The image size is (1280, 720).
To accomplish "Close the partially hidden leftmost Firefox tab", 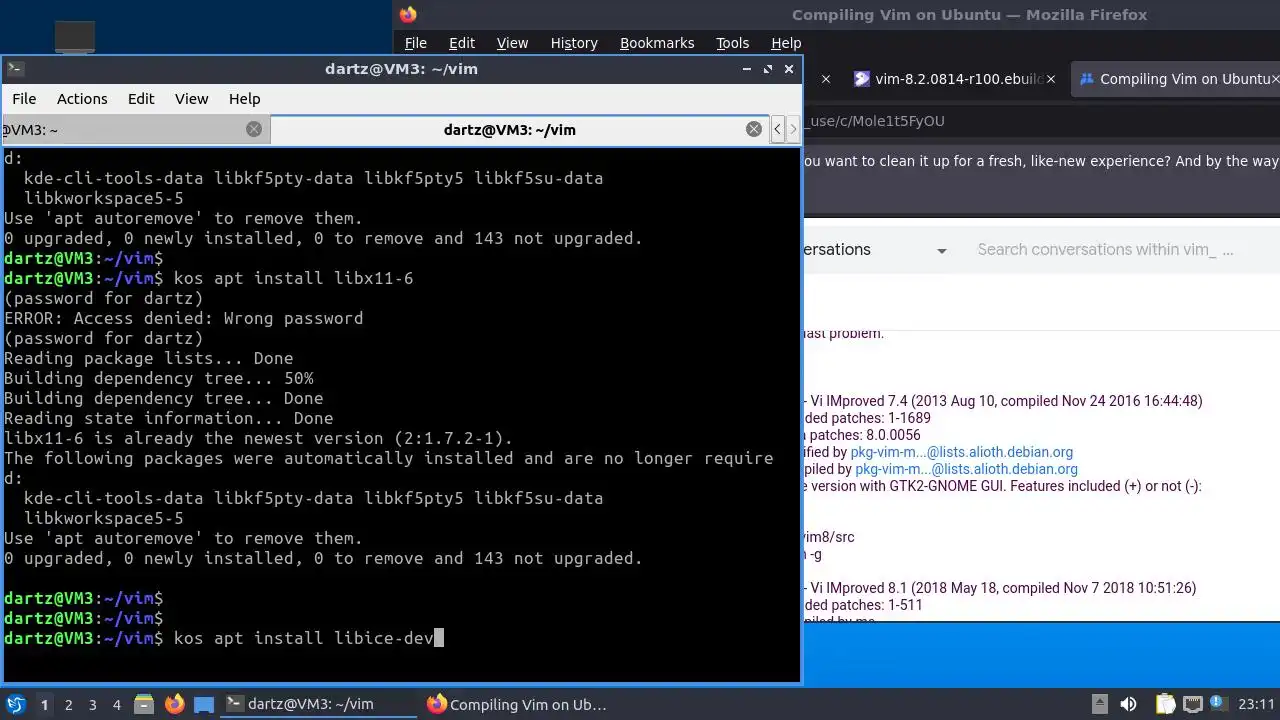I will click(x=826, y=79).
